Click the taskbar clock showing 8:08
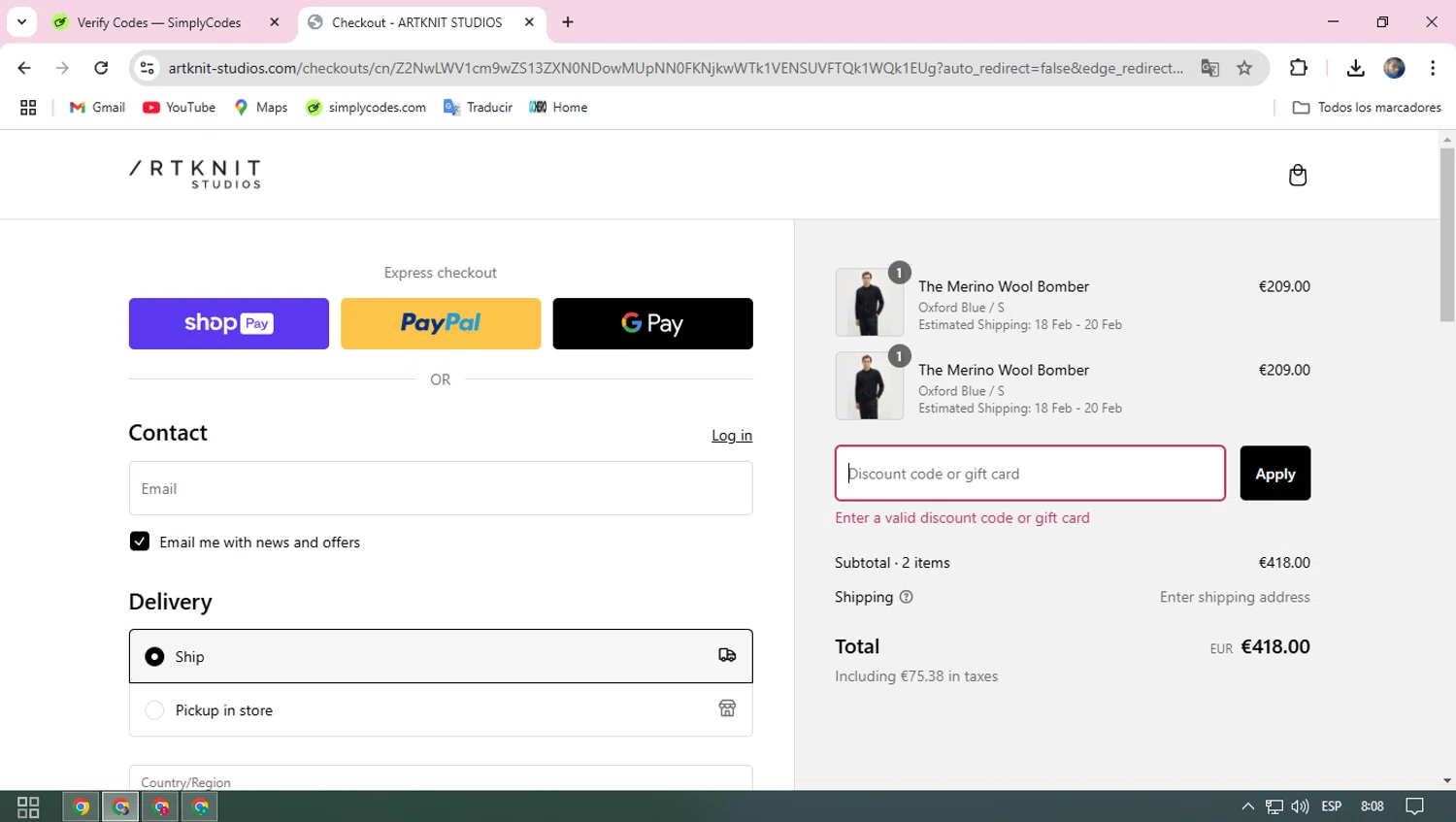 tap(1373, 806)
